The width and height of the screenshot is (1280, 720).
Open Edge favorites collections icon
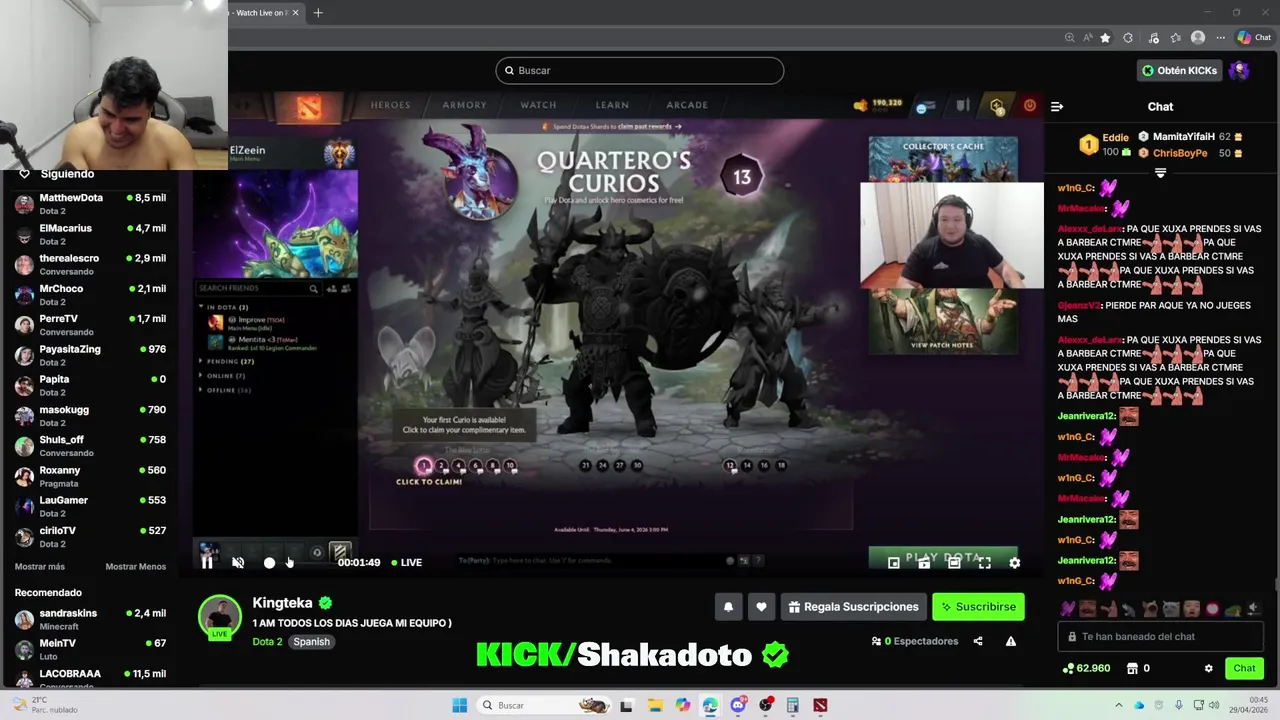1175,38
